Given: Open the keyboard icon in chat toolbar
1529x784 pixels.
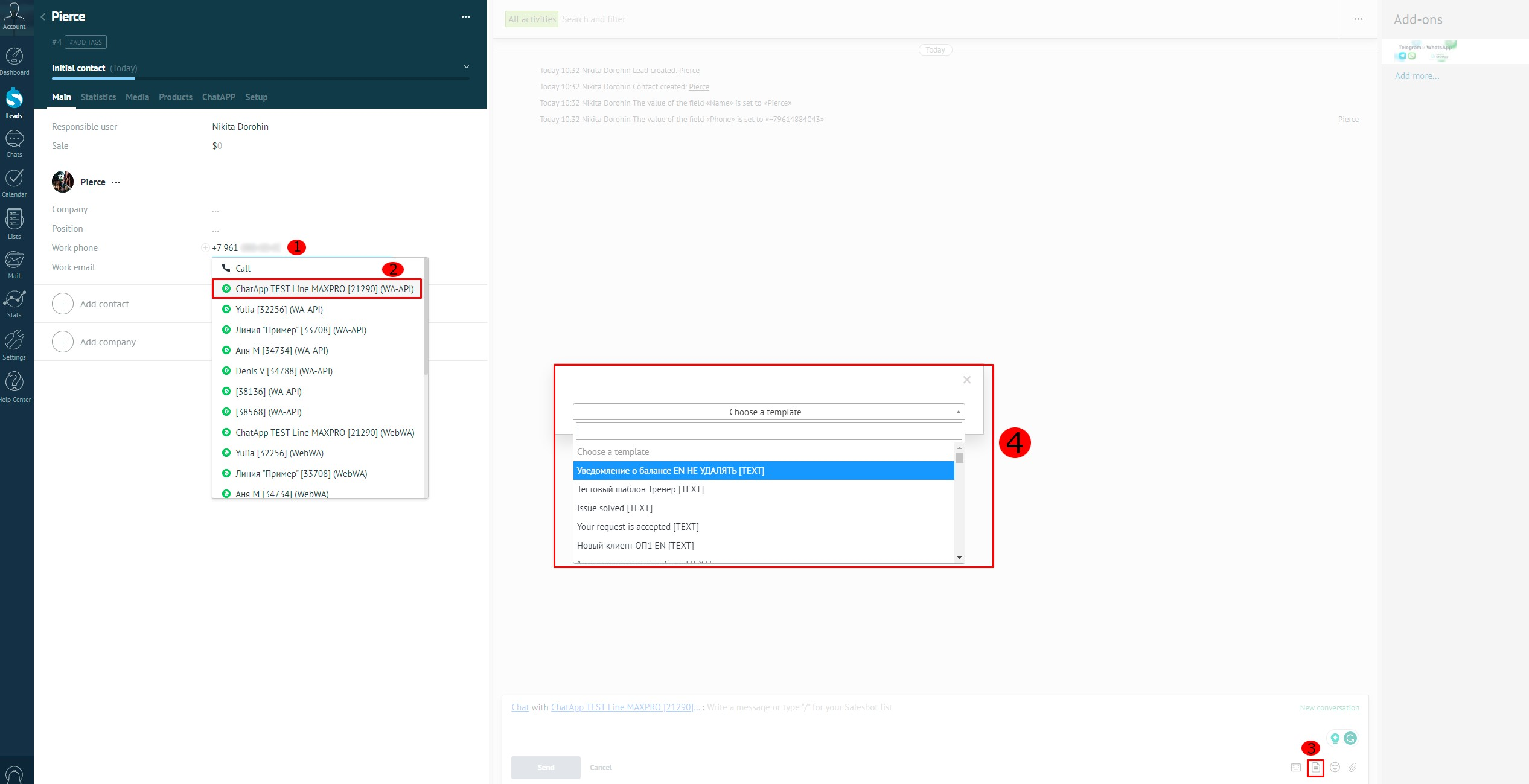Looking at the screenshot, I should (x=1296, y=768).
